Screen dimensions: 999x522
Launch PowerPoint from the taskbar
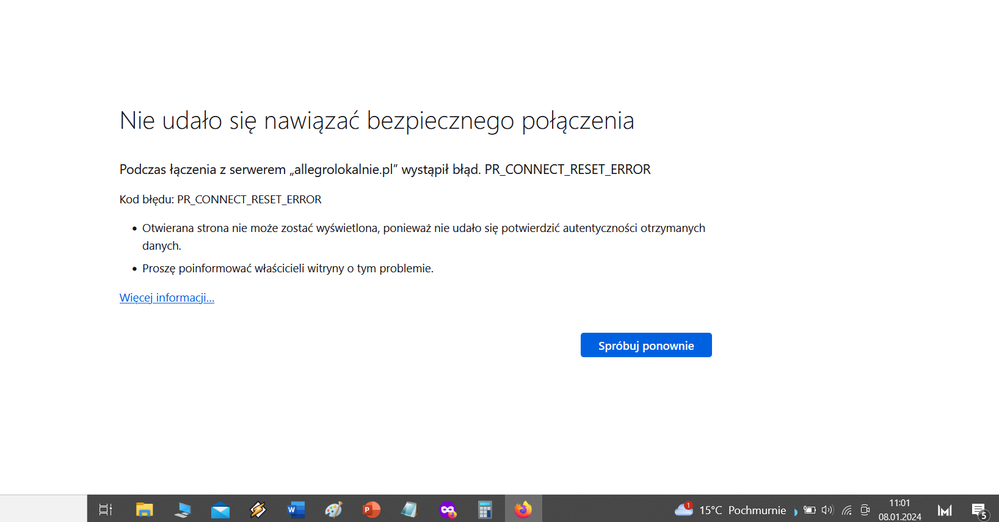[x=371, y=509]
